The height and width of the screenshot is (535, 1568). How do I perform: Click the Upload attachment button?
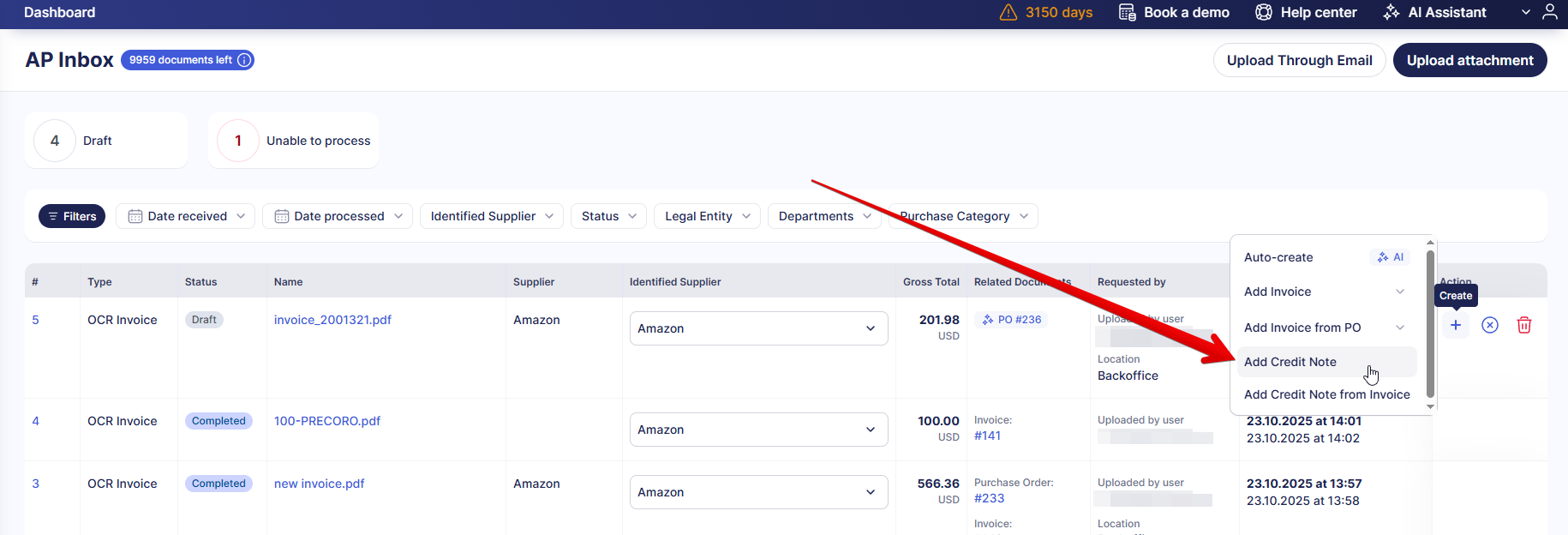pos(1469,60)
